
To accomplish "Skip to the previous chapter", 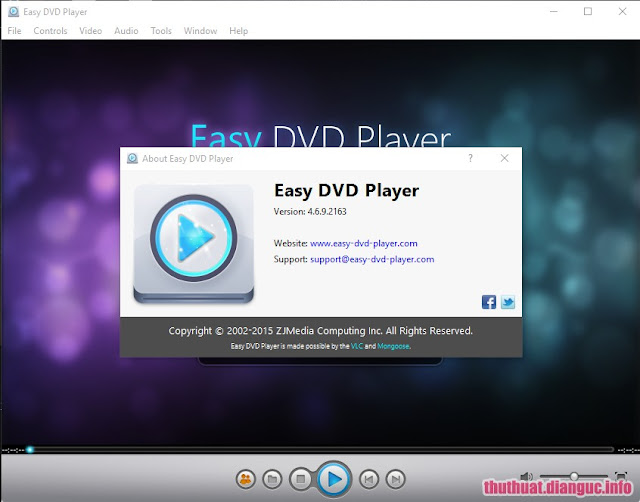I will tap(369, 479).
